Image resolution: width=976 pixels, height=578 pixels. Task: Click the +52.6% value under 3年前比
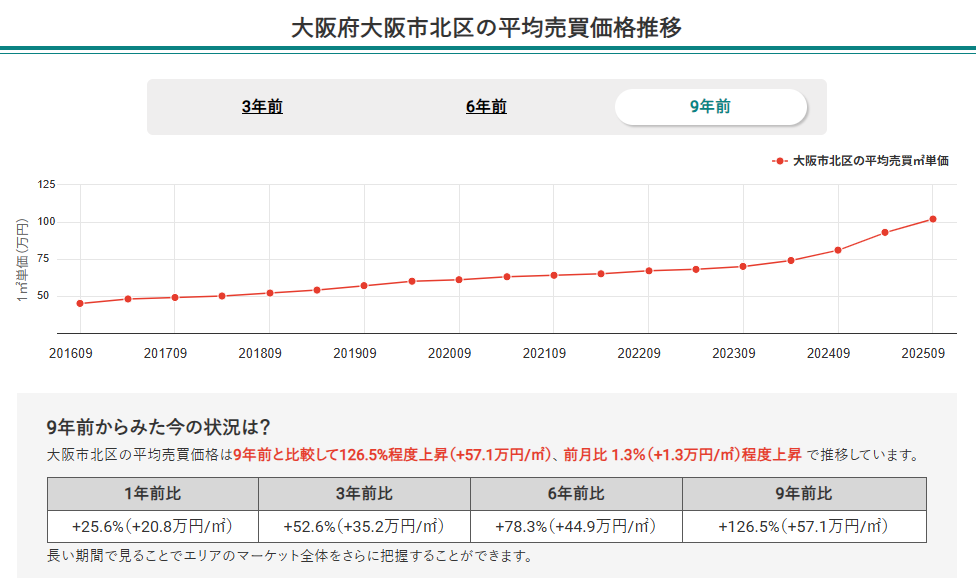pyautogui.click(x=363, y=526)
